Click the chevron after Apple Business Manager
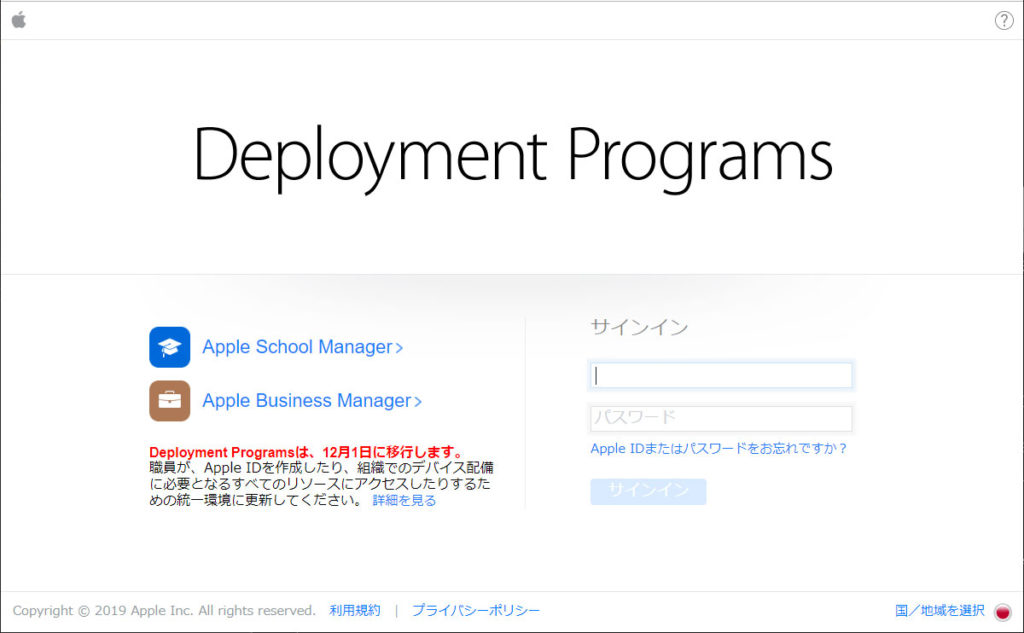1024x633 pixels. coord(418,402)
